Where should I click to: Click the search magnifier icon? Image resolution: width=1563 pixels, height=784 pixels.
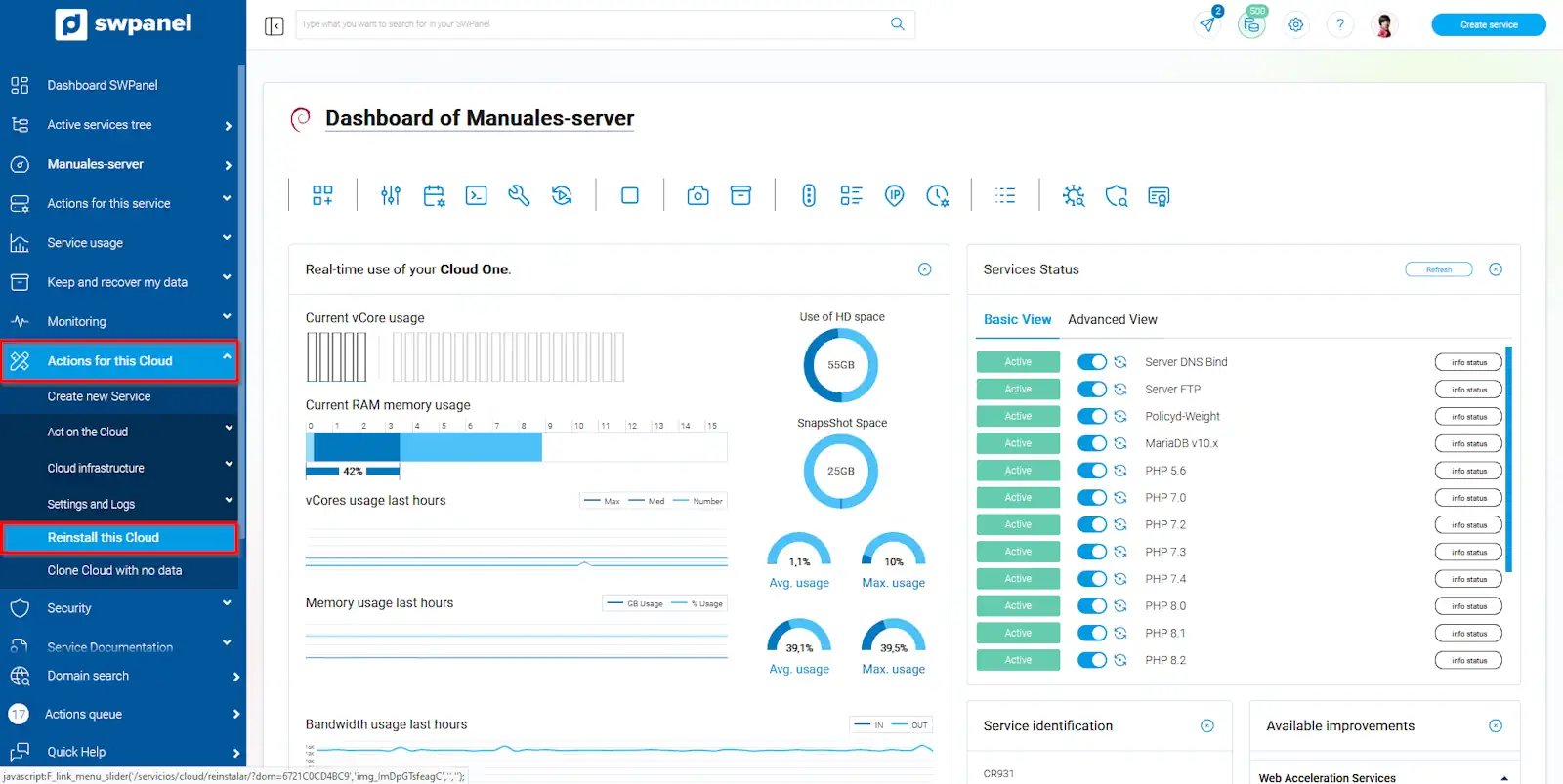click(x=898, y=24)
